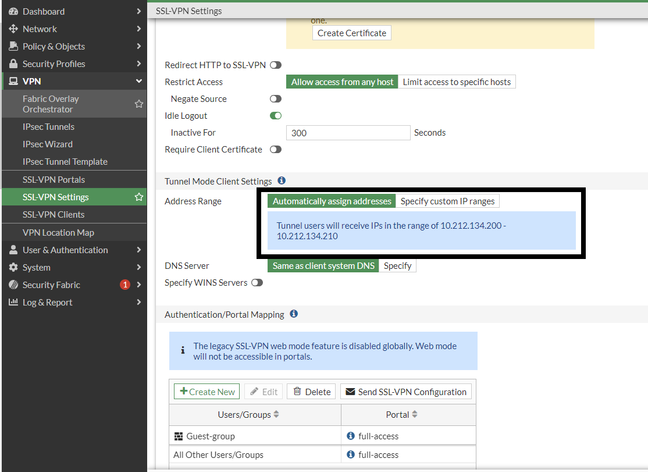This screenshot has height=472, width=648.
Task: Open IPsec Tunnels page
Action: (x=48, y=127)
